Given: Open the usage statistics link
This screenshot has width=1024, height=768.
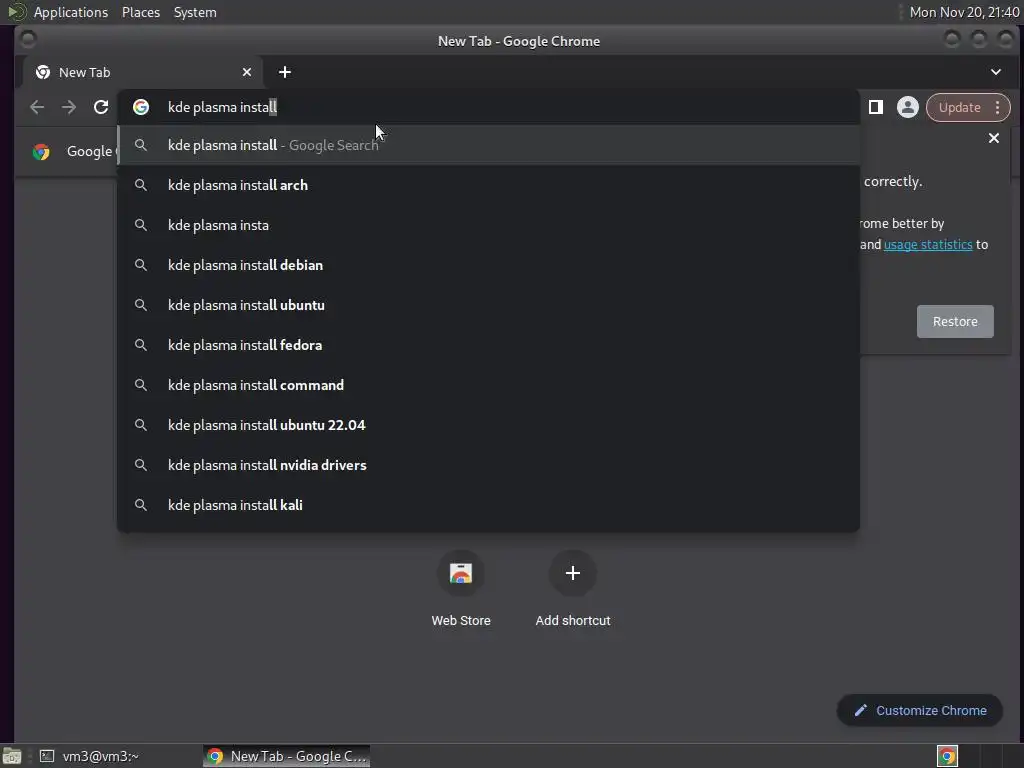Looking at the screenshot, I should (927, 244).
